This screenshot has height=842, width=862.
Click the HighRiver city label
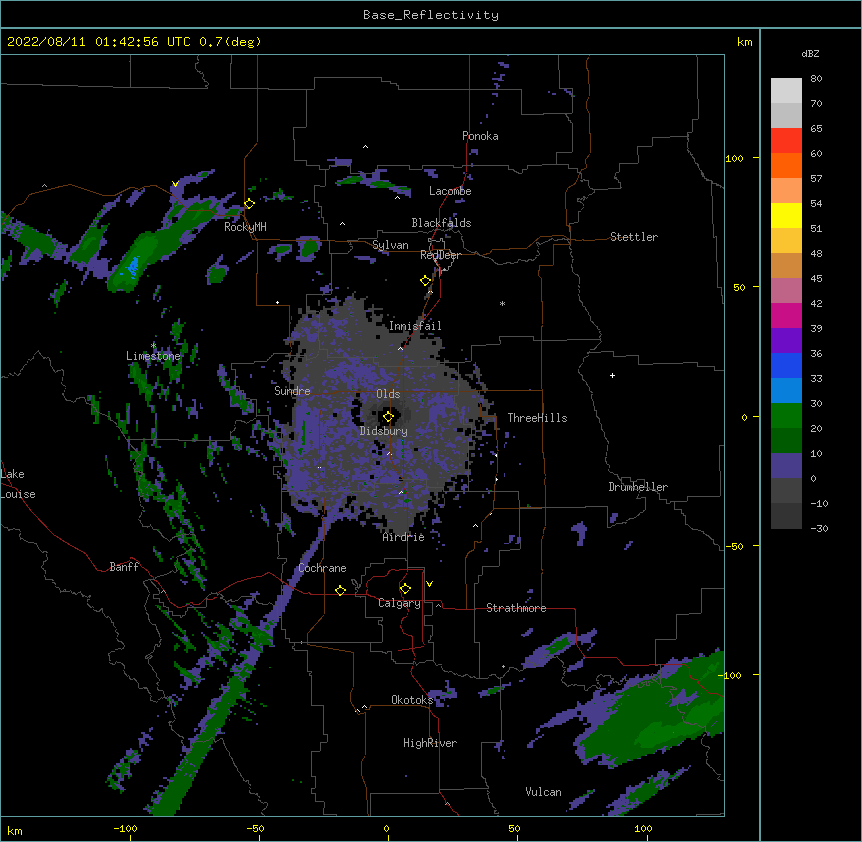430,743
